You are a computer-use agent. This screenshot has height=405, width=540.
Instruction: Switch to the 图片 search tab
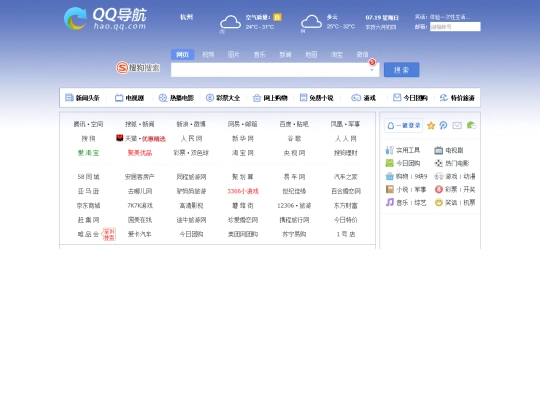point(233,54)
